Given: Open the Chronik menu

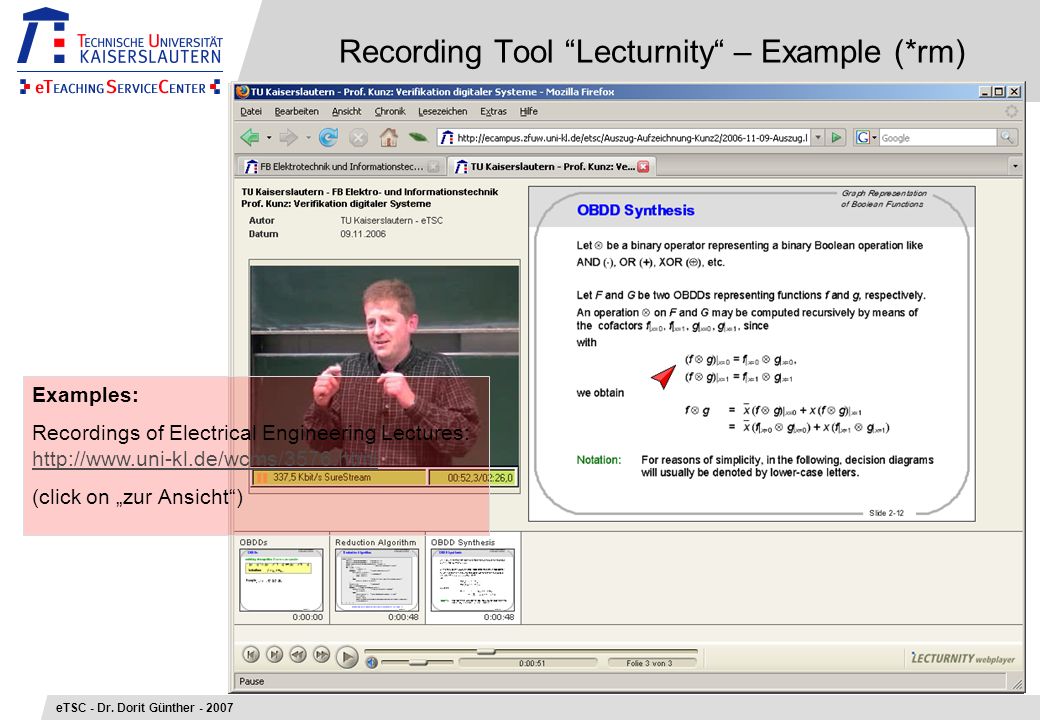Looking at the screenshot, I should [390, 111].
